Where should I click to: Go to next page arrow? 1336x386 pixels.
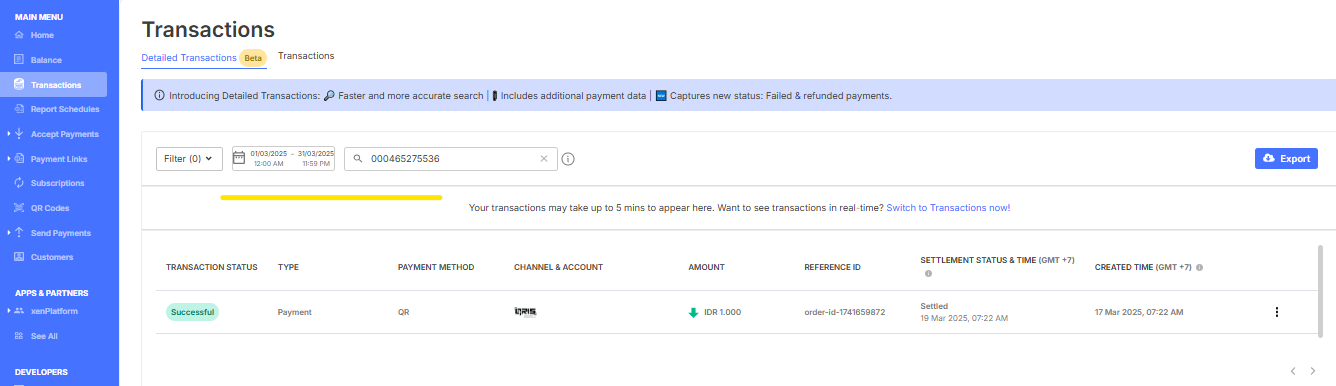[1313, 371]
